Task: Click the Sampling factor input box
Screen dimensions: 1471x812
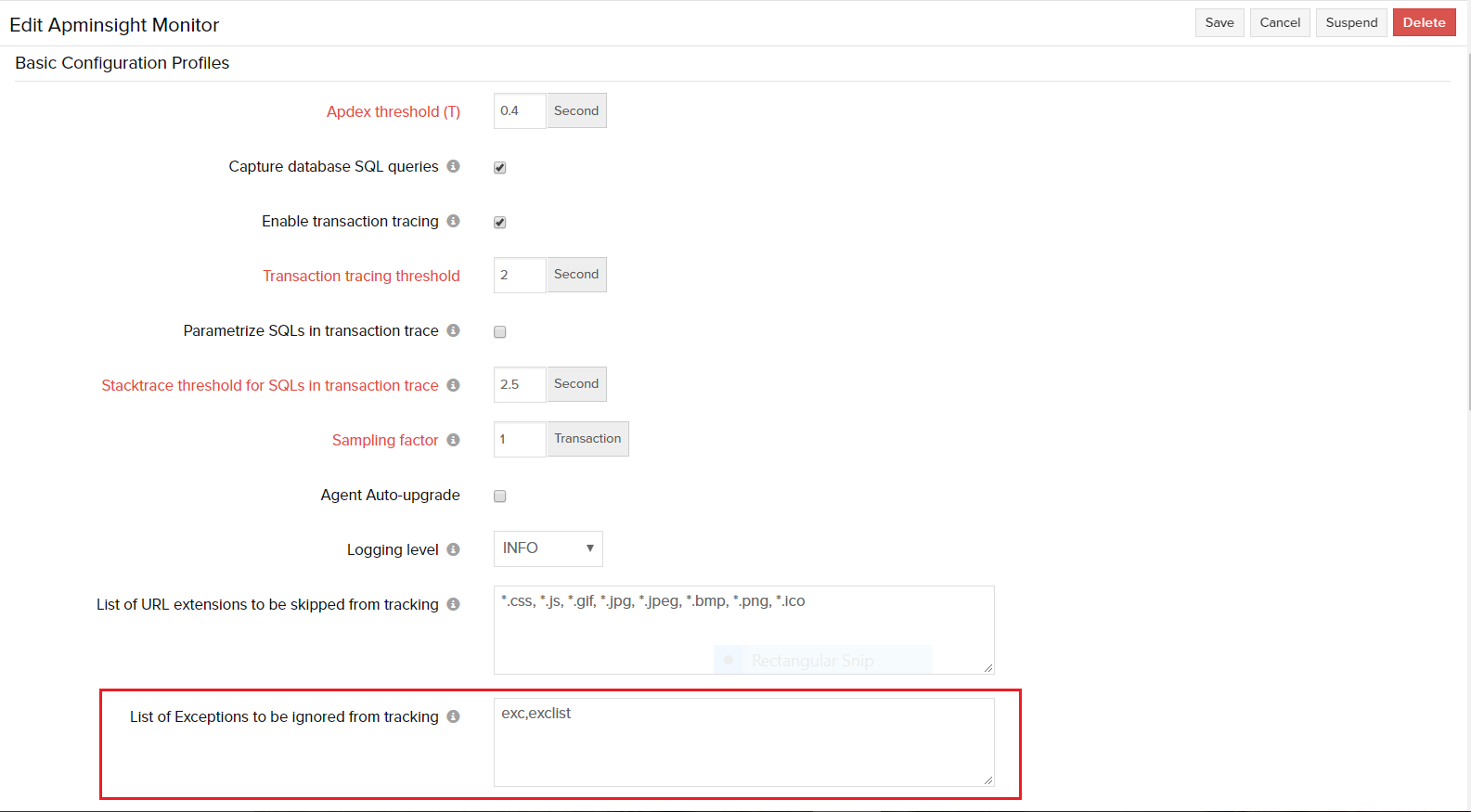Action: pos(520,439)
